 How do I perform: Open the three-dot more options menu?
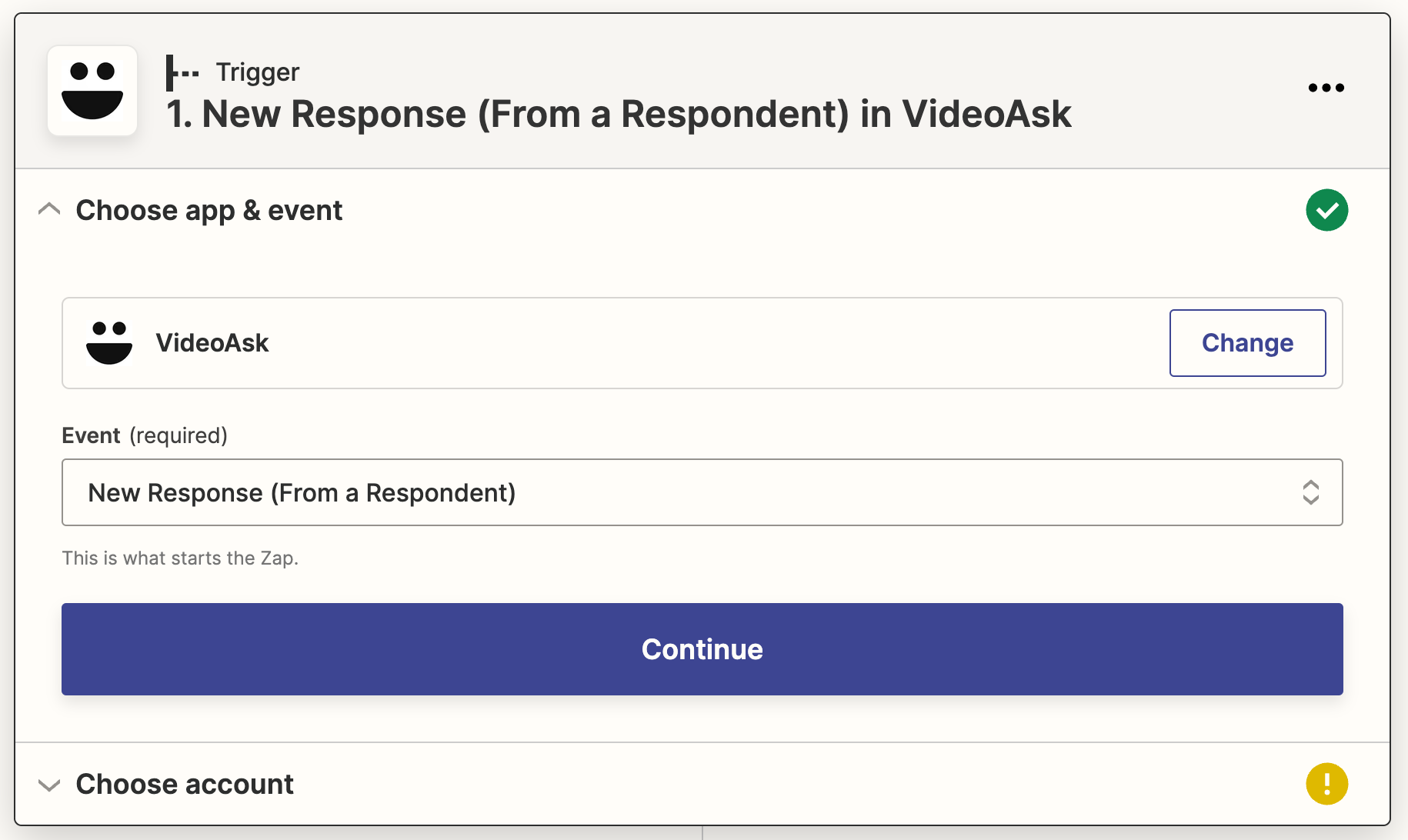(1326, 88)
